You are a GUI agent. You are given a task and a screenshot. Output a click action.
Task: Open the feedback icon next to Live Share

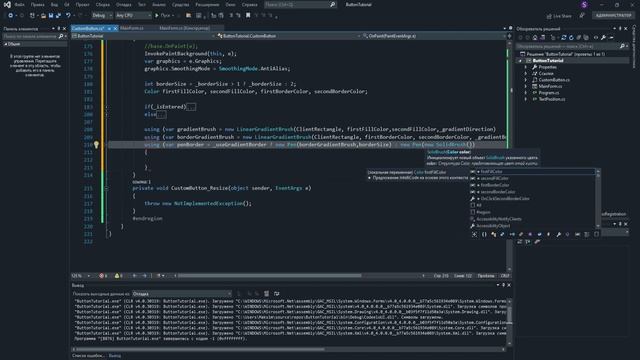[582, 16]
